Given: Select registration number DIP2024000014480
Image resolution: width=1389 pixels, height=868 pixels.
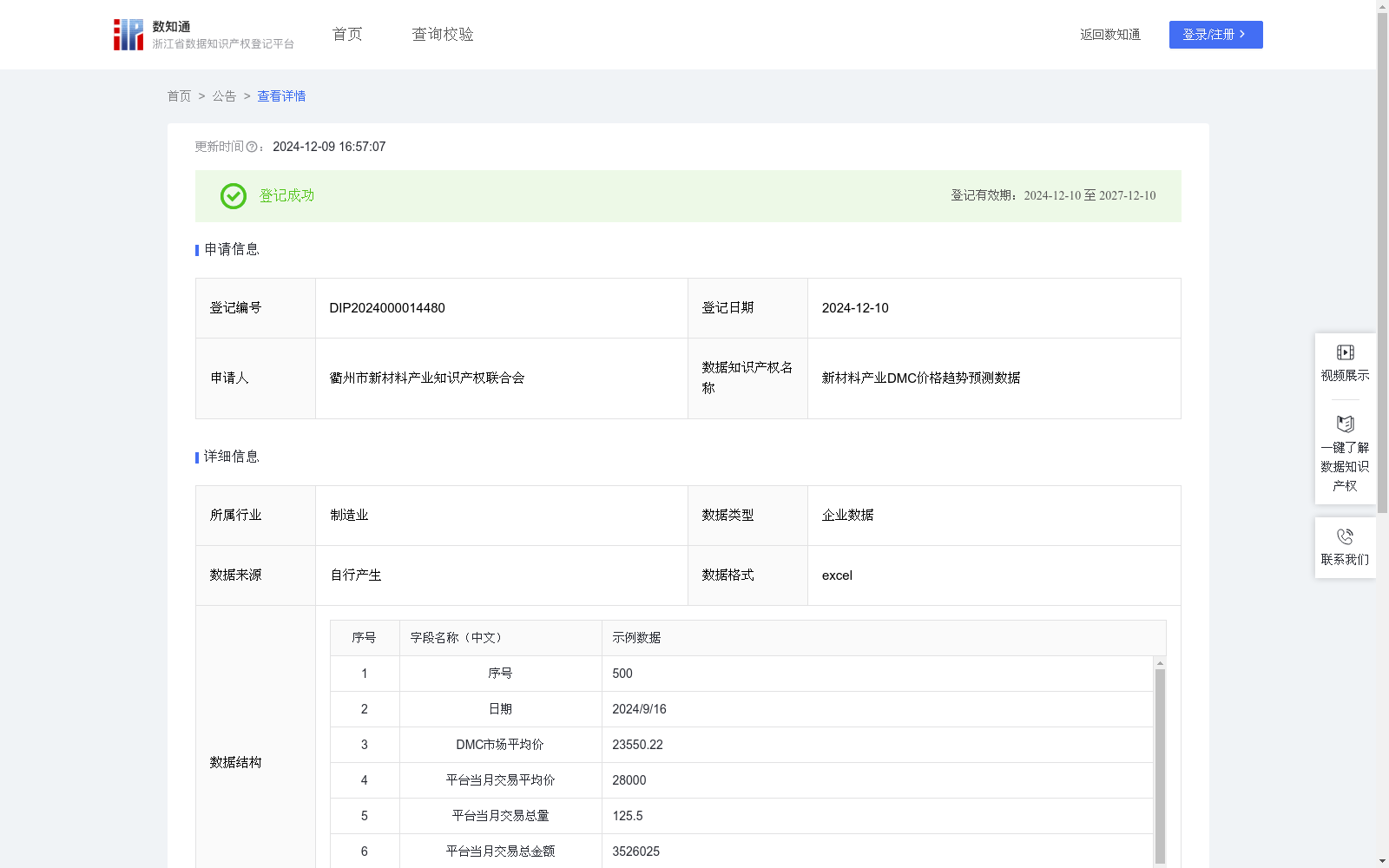Looking at the screenshot, I should coord(387,308).
